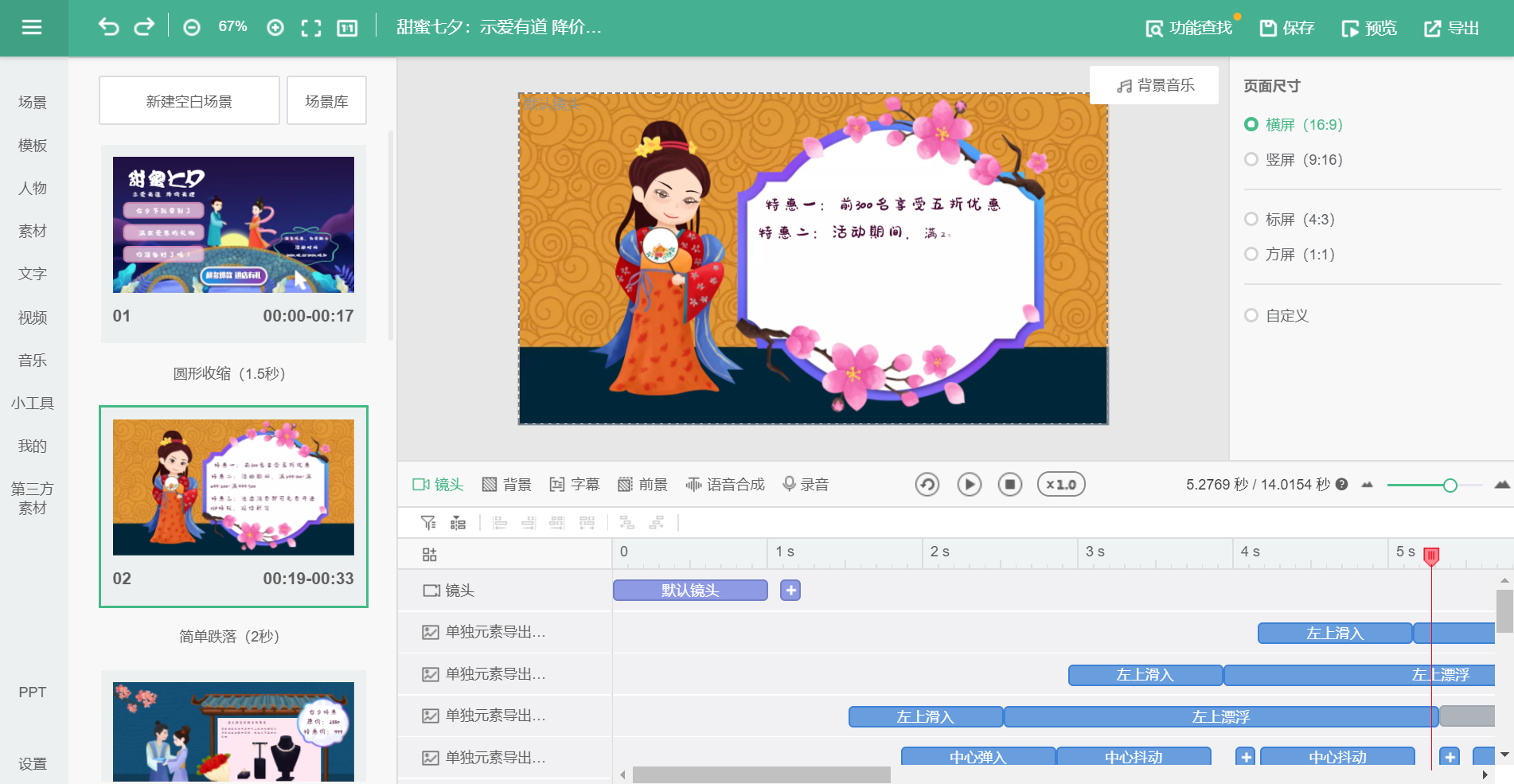
Task: Open the 视频 video sidebar section
Action: tap(33, 318)
